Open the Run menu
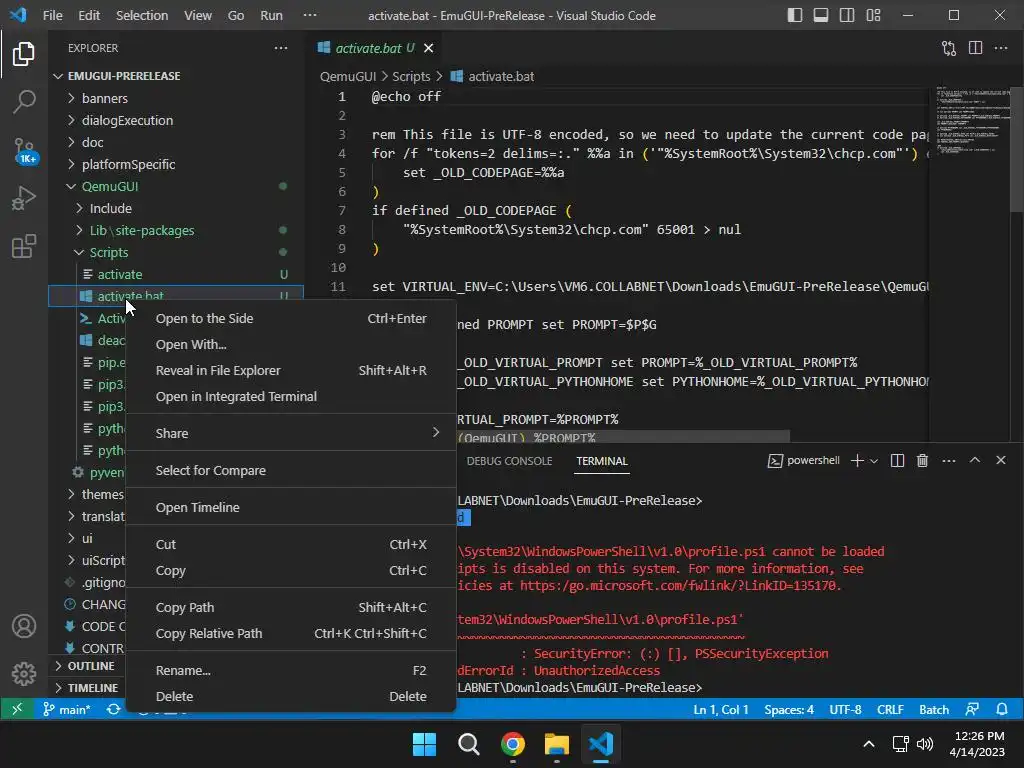Viewport: 1024px width, 768px height. tap(271, 15)
